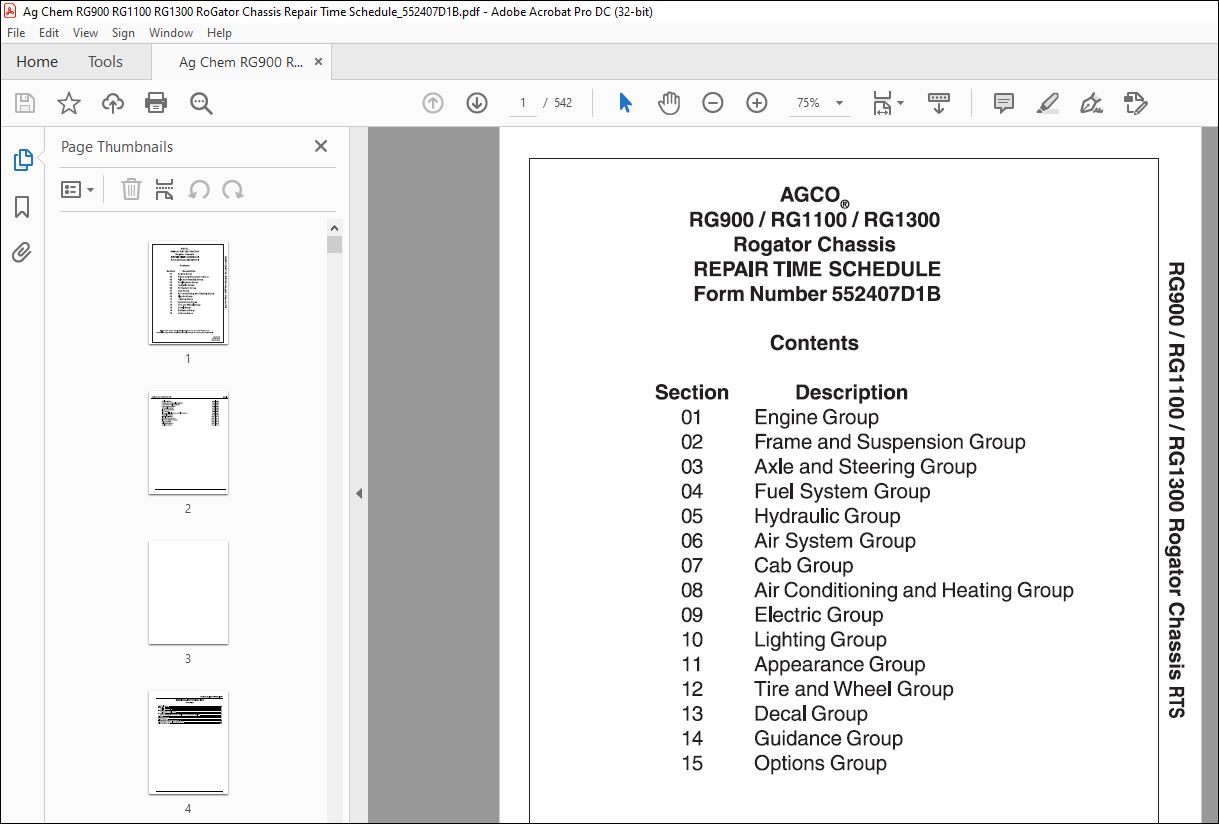Click the 'Electric Group' entry
1219x824 pixels.
(x=819, y=615)
